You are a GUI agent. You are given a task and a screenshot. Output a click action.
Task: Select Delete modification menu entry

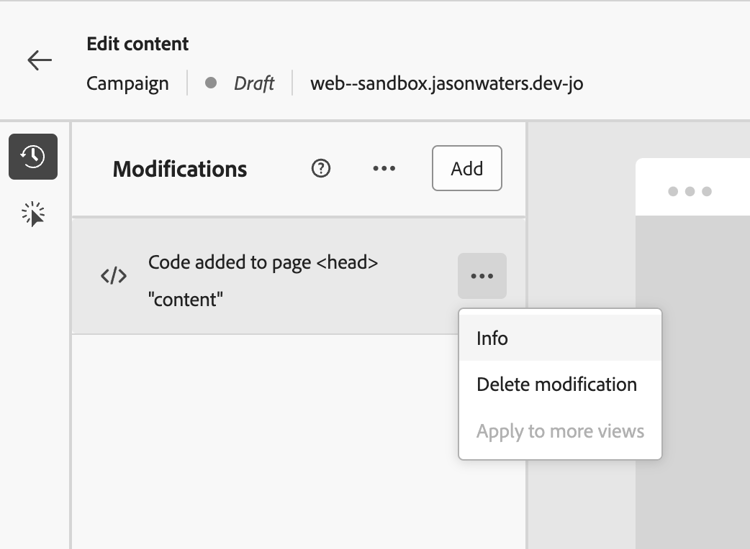point(556,384)
